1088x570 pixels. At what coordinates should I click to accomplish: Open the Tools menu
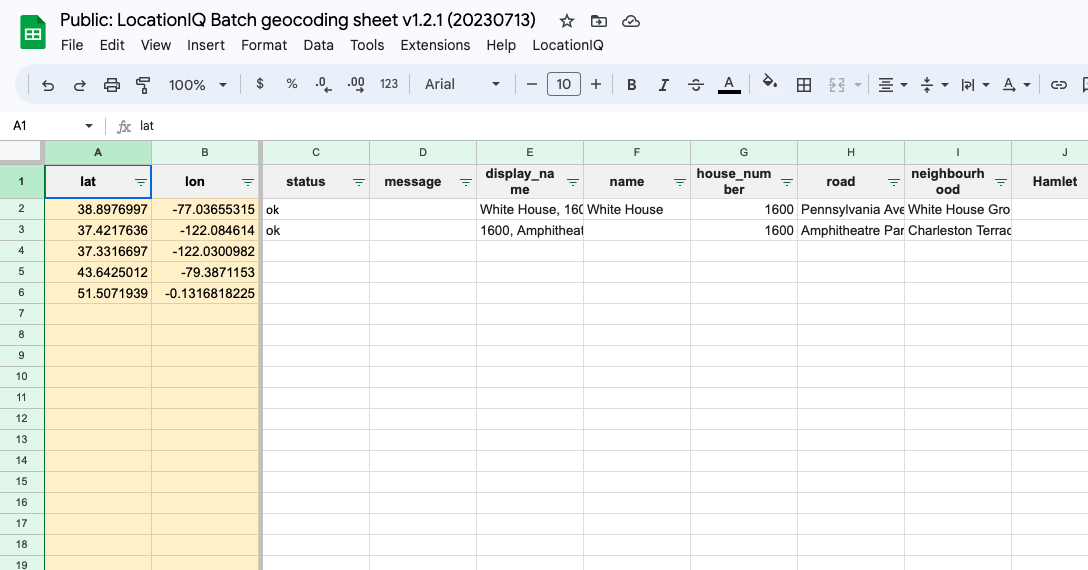point(367,45)
